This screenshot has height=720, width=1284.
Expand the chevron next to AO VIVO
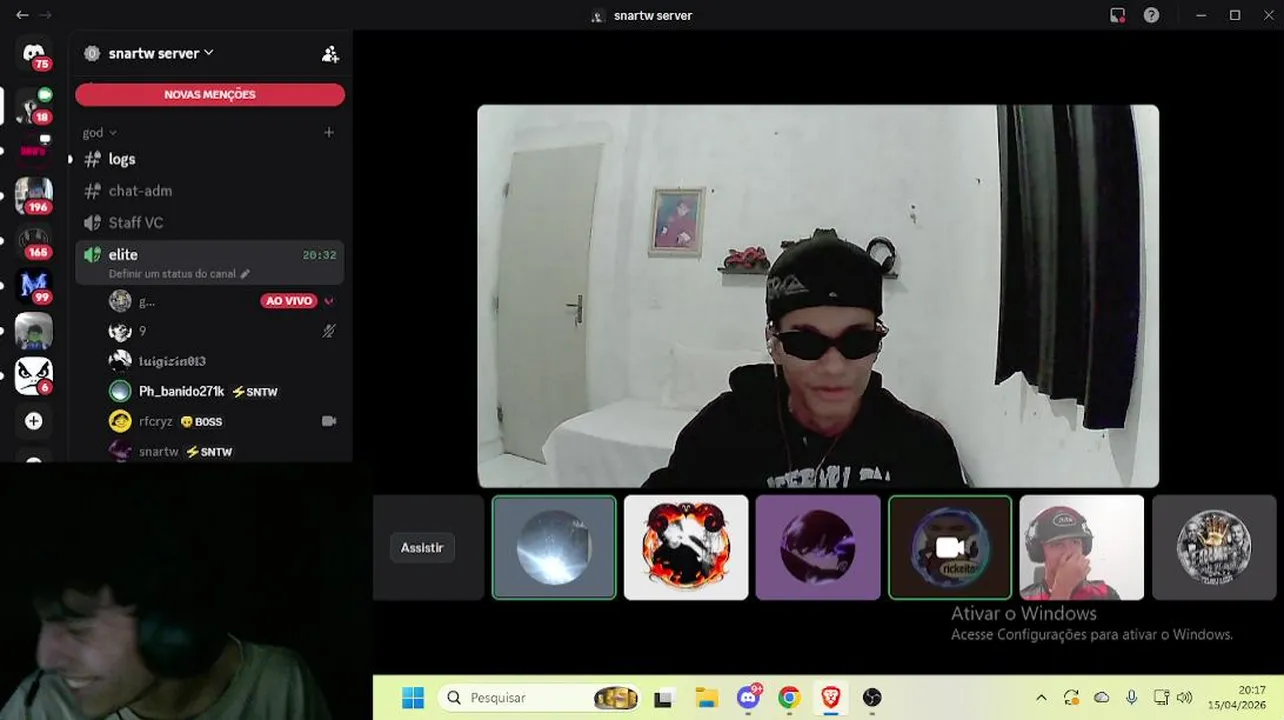(329, 301)
